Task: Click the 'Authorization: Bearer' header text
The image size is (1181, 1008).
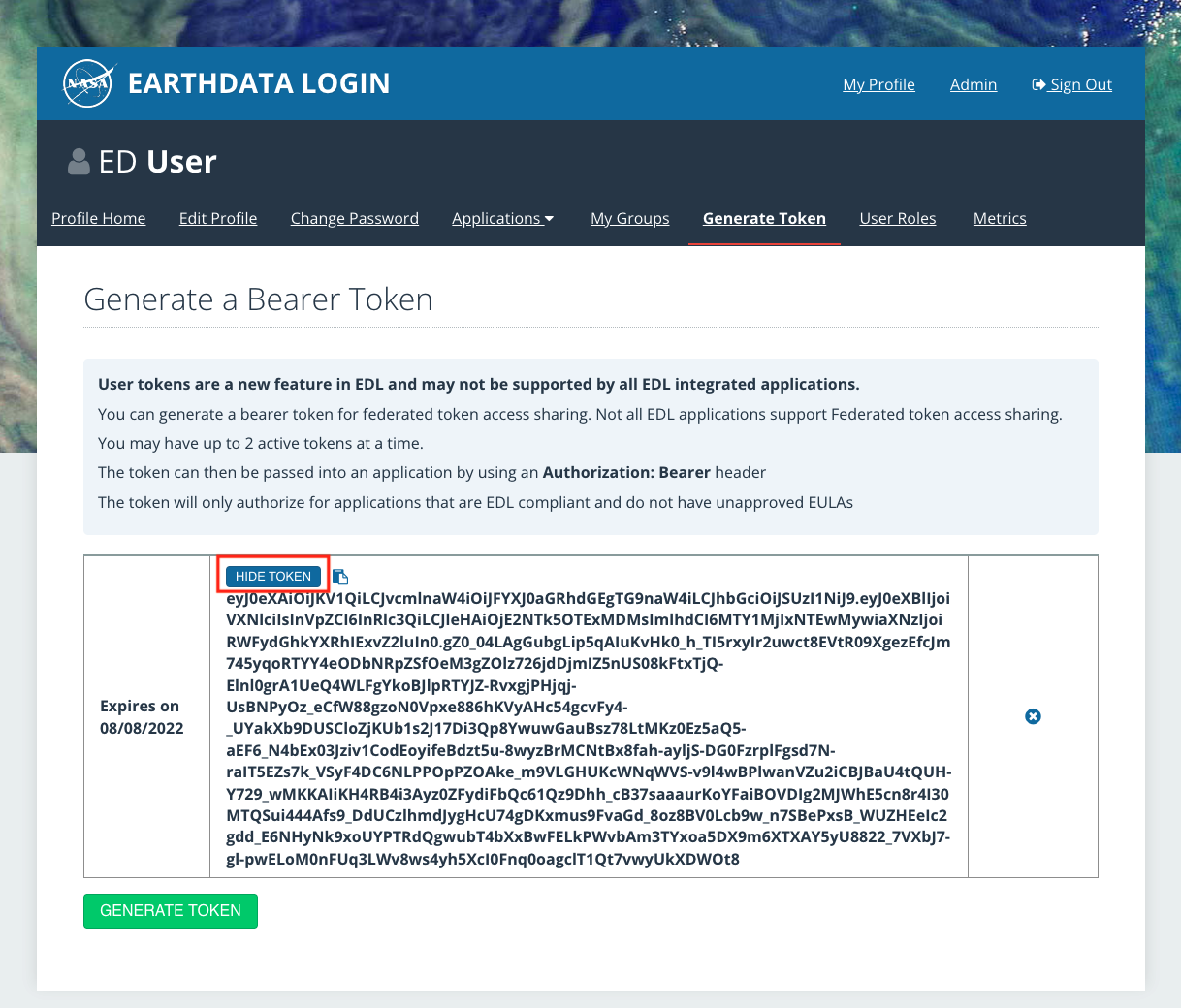Action: coord(626,472)
